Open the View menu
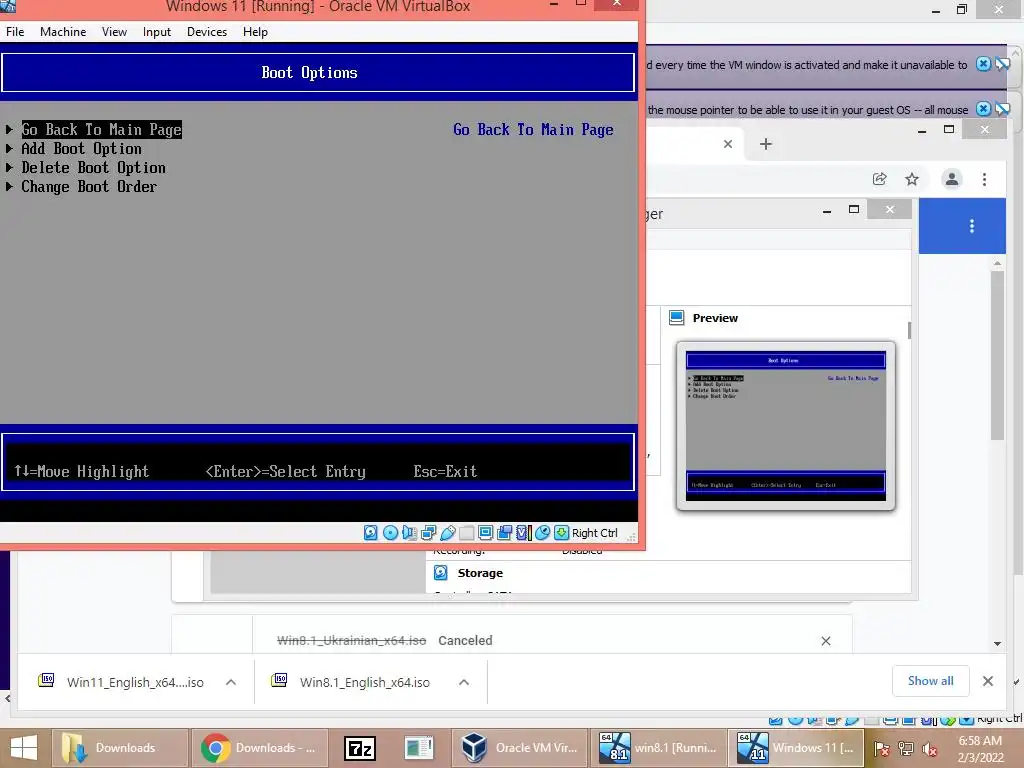Screen dimensions: 1024x768 click(x=114, y=31)
